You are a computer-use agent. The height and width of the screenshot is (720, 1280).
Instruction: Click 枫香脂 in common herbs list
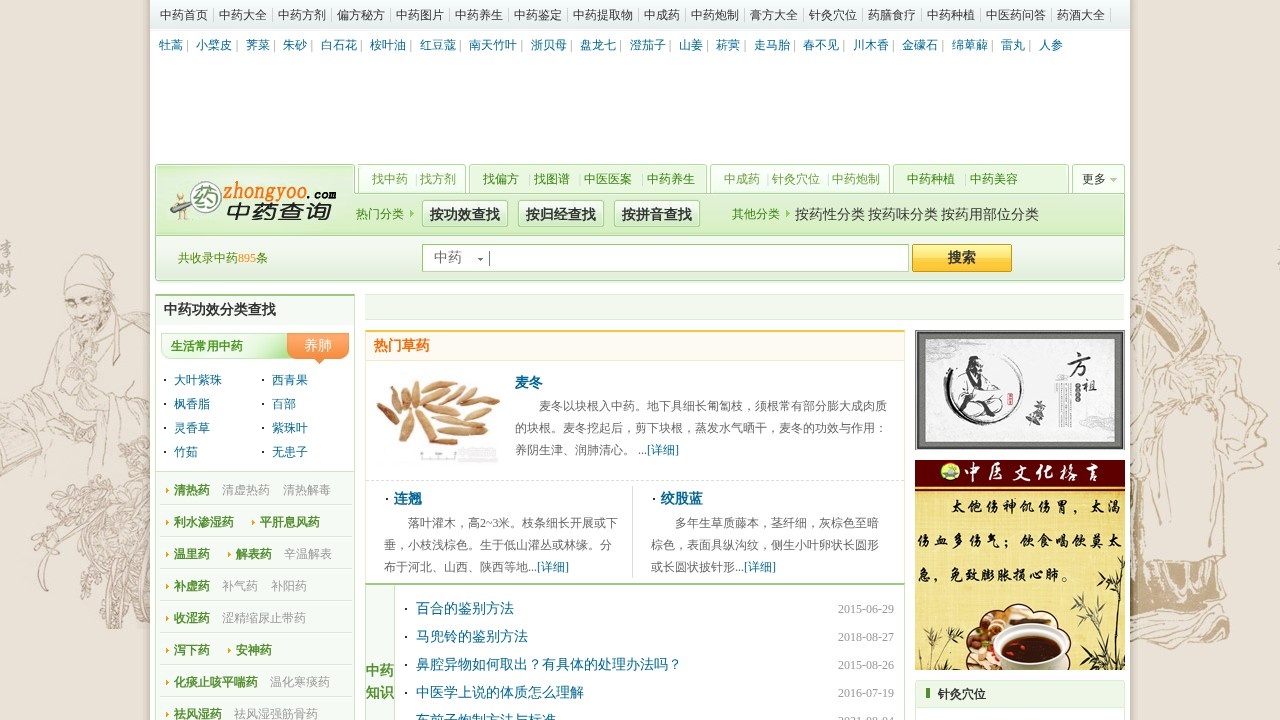coord(192,404)
